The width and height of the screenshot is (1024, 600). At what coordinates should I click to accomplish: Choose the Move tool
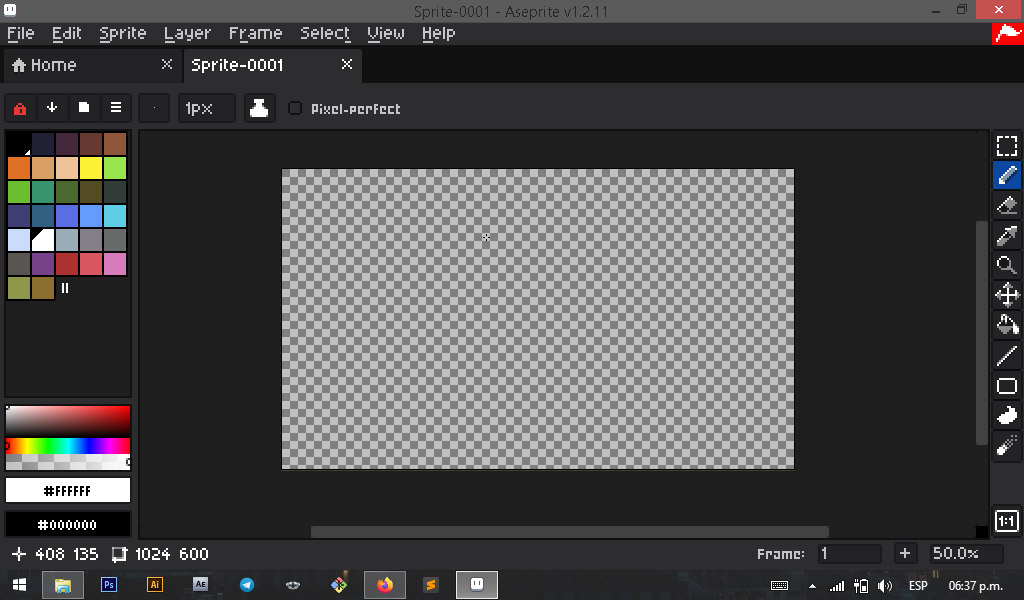1007,295
